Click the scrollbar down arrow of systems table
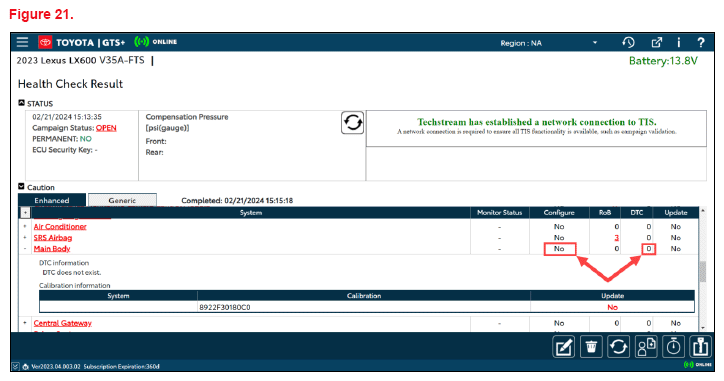 pos(703,327)
